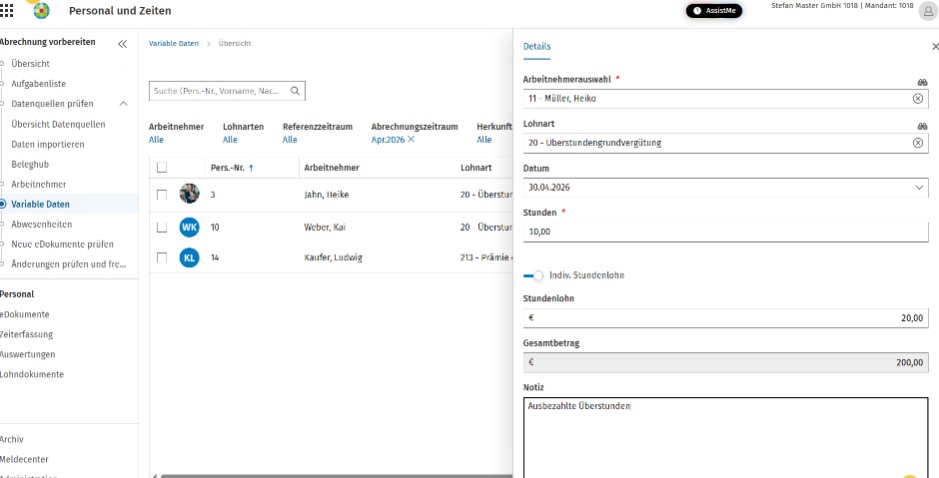The image size is (939, 478).
Task: Click the KL avatar of Kaufer, Ludwig
Action: [x=189, y=258]
